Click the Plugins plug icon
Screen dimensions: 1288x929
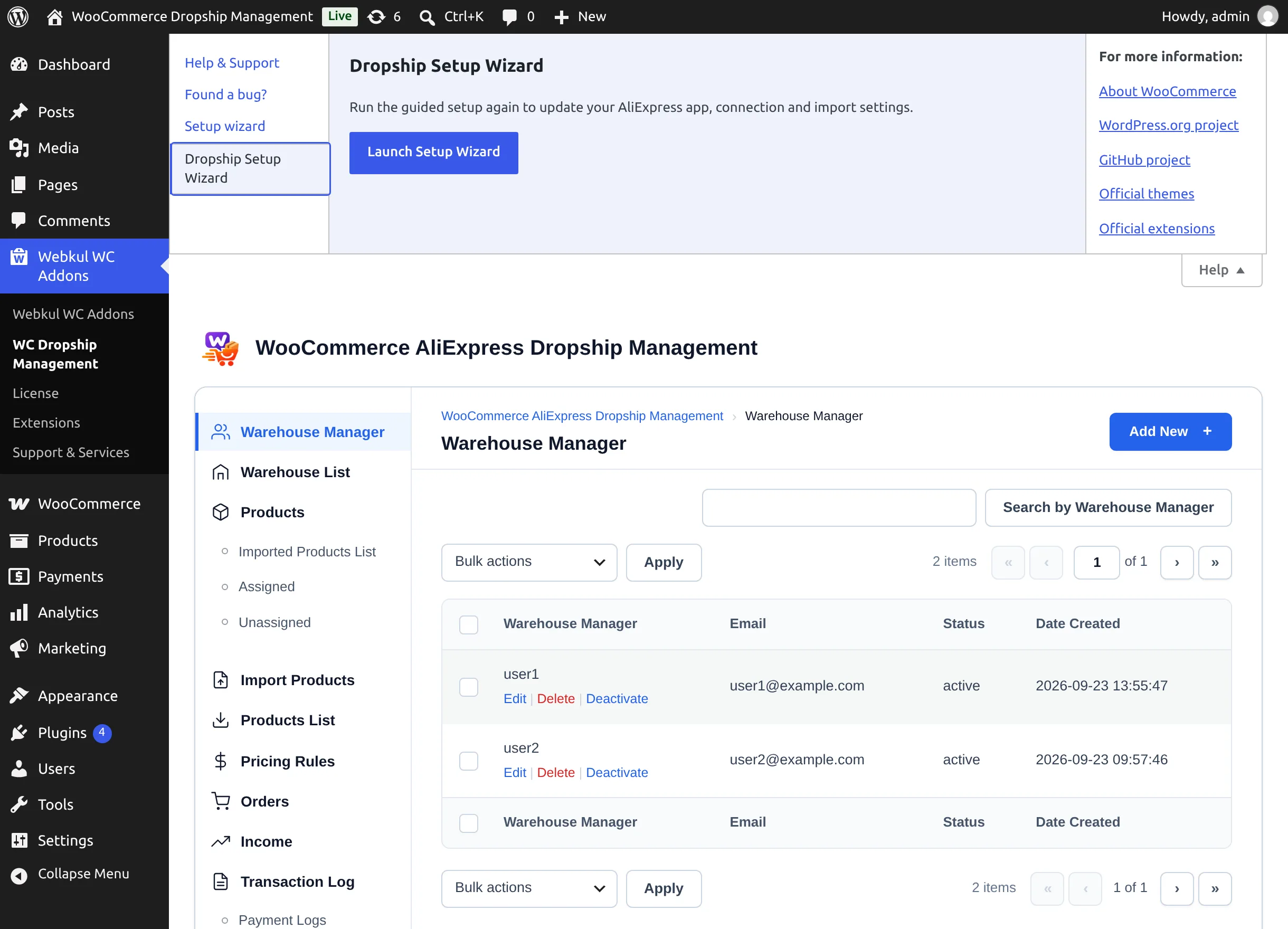(x=19, y=733)
